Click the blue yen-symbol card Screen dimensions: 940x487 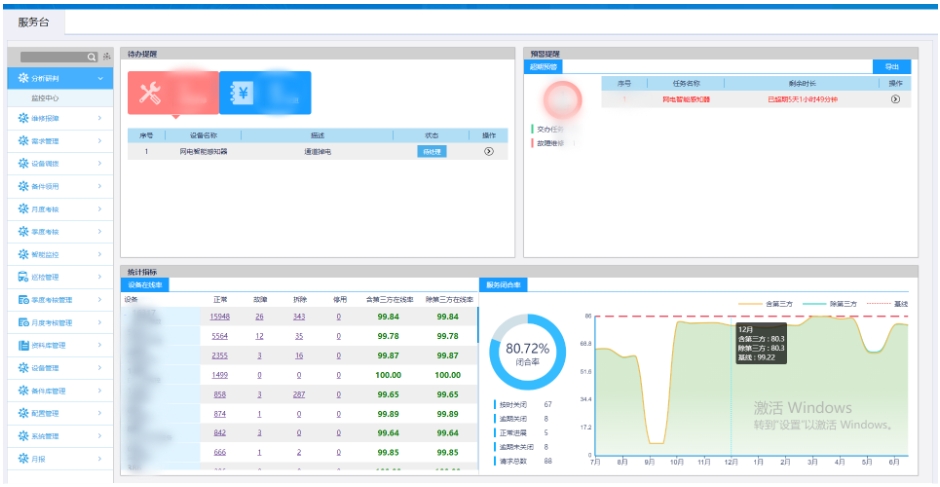click(264, 93)
